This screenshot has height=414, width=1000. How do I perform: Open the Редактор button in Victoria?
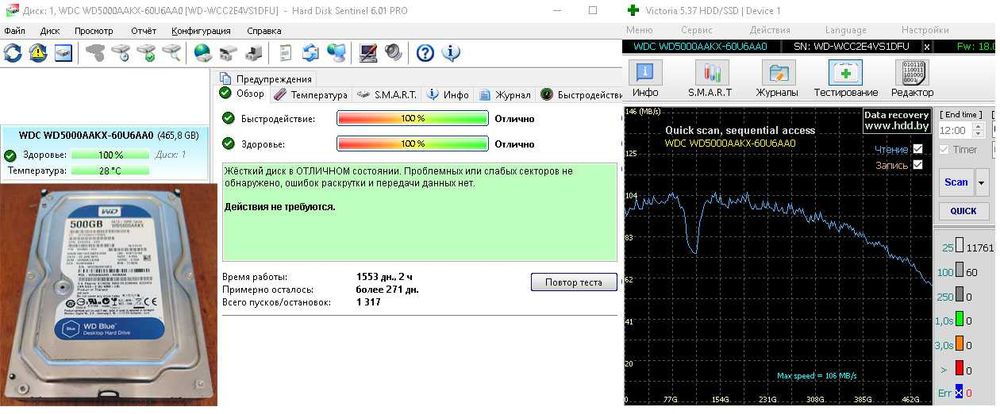click(x=912, y=78)
